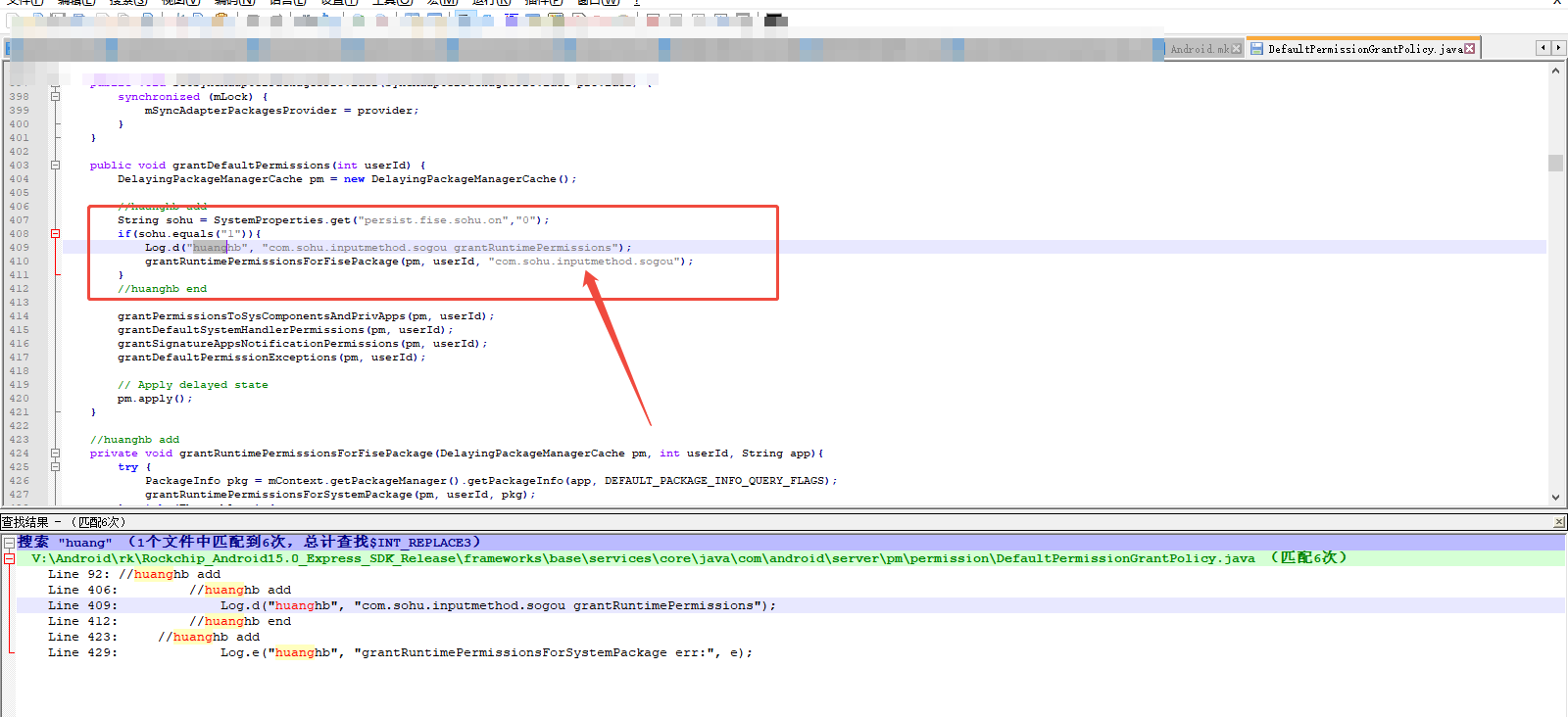Click "mSyncAdapterPackagesProvider = provider;" line

coord(281,111)
